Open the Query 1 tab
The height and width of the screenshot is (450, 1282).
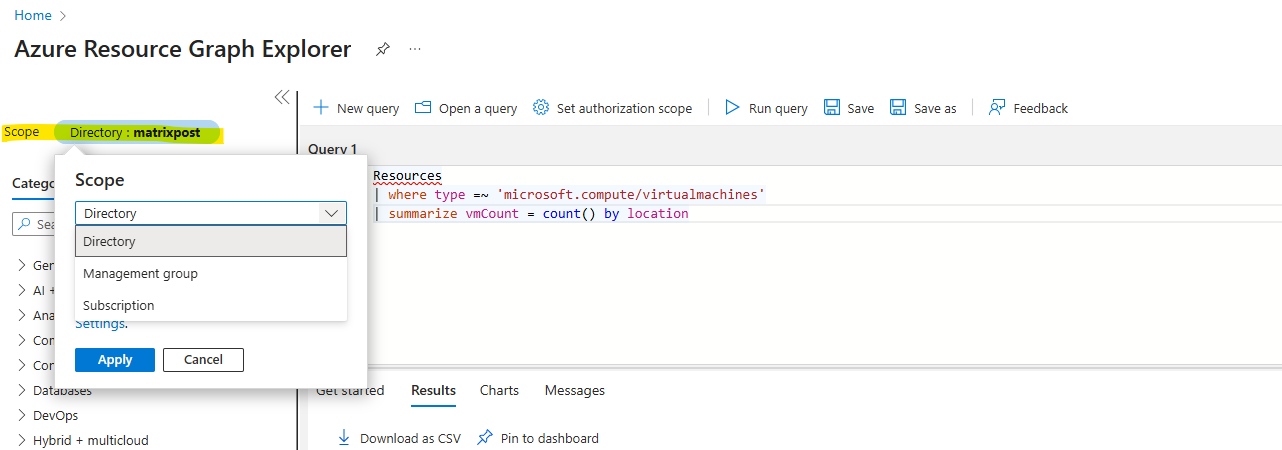tap(333, 148)
